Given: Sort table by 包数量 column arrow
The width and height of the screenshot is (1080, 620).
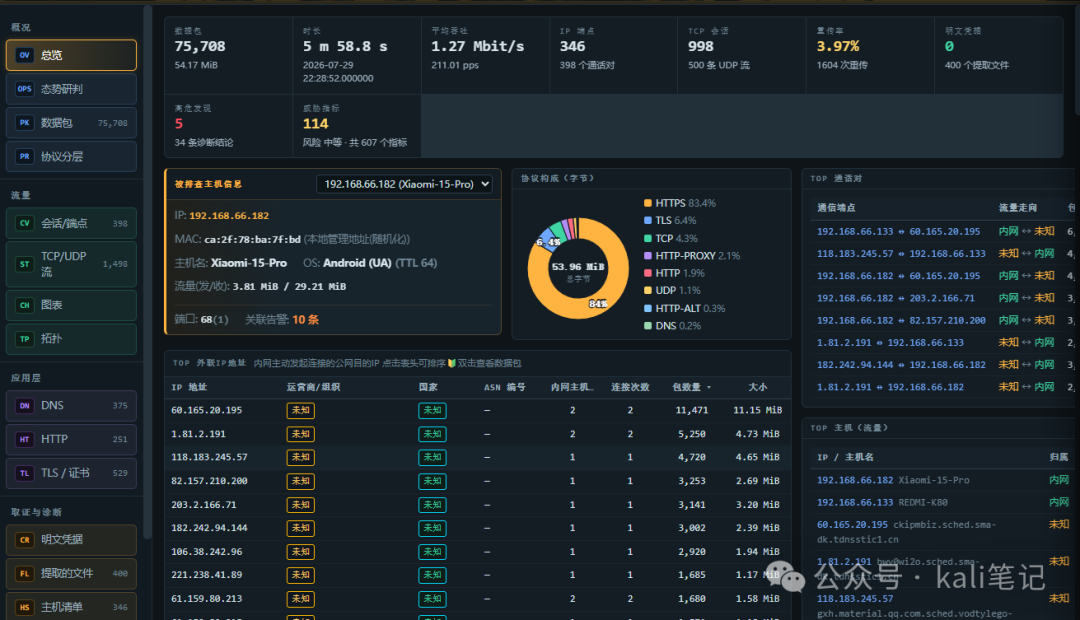Looking at the screenshot, I should tap(709, 388).
